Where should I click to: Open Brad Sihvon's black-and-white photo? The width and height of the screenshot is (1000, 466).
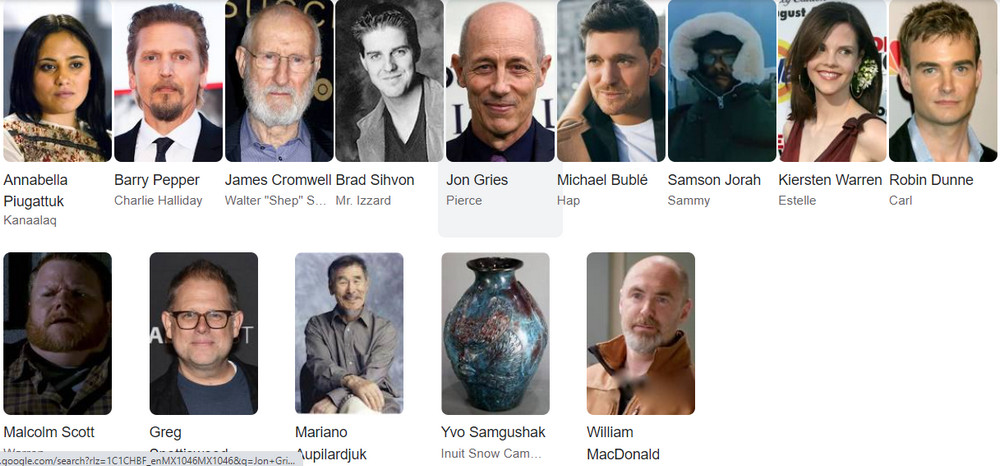(390, 80)
